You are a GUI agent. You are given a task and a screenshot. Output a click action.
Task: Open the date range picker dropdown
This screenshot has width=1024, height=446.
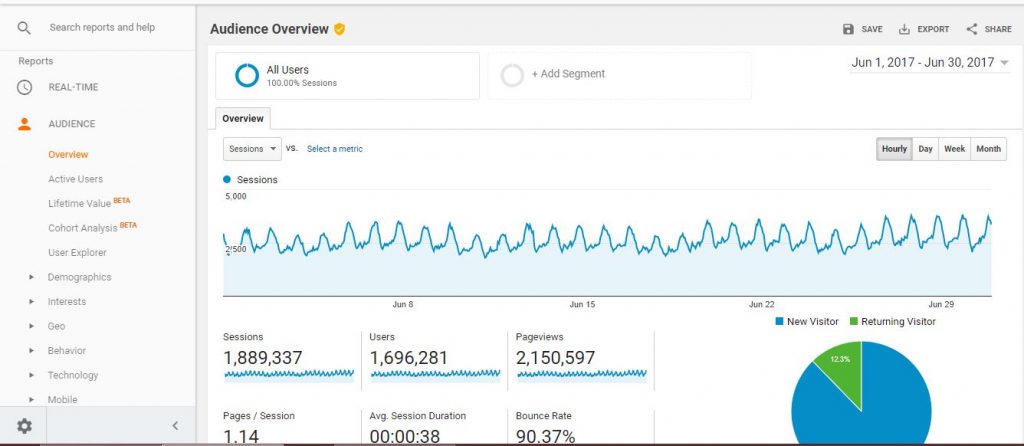click(x=930, y=63)
